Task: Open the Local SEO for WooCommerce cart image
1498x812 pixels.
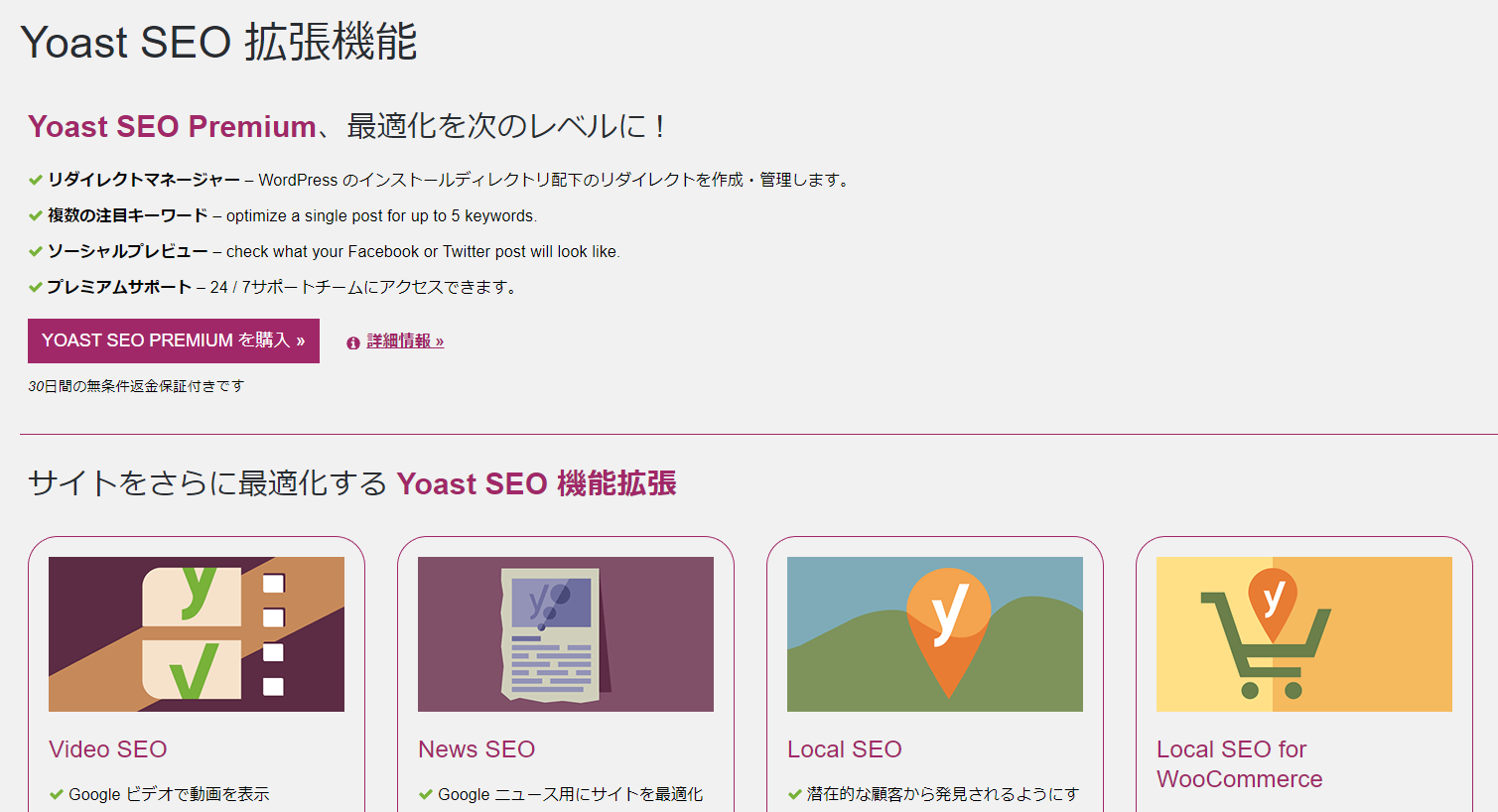Action: [x=1304, y=634]
